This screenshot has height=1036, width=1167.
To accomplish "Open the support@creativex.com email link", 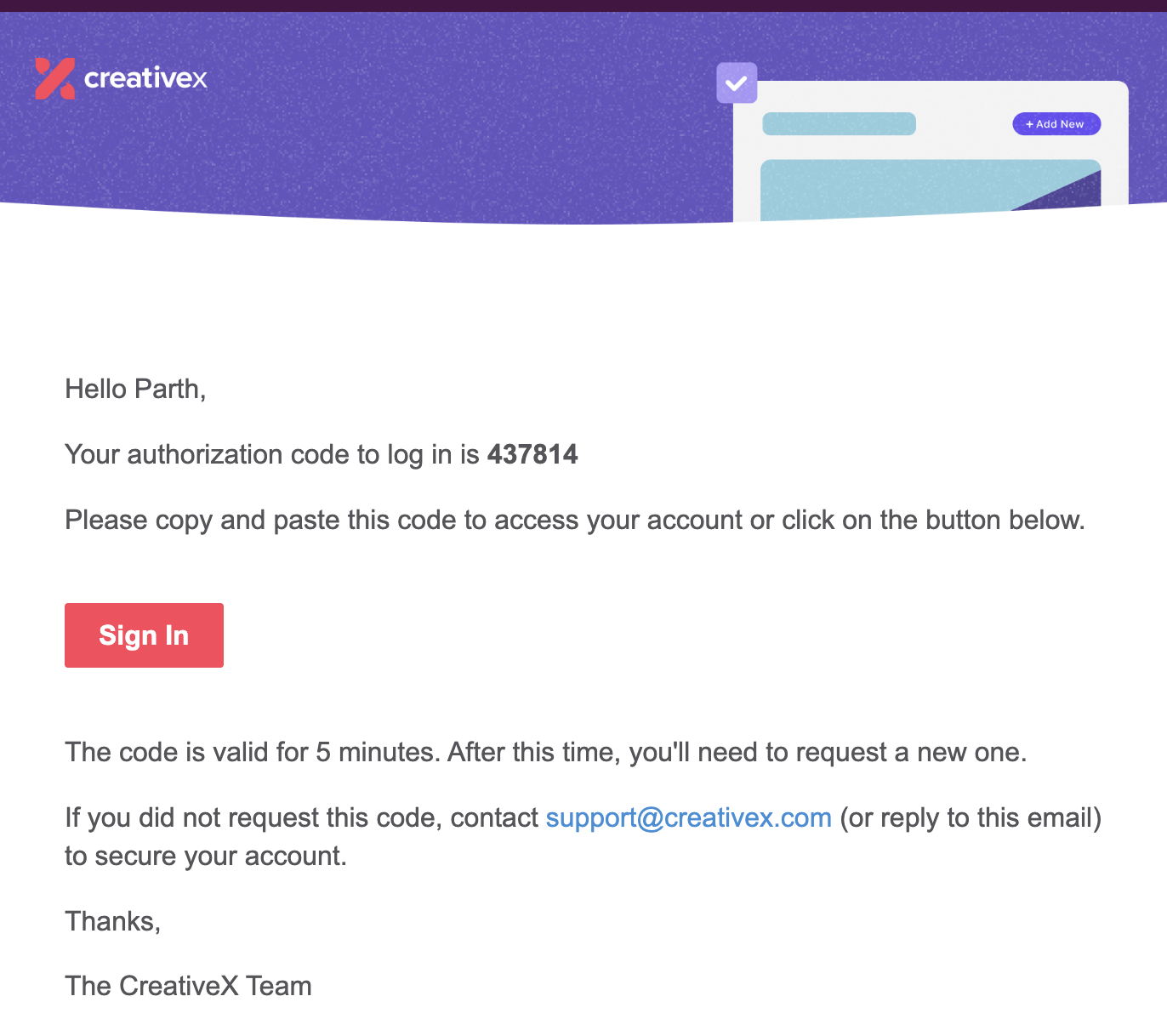I will point(688,817).
